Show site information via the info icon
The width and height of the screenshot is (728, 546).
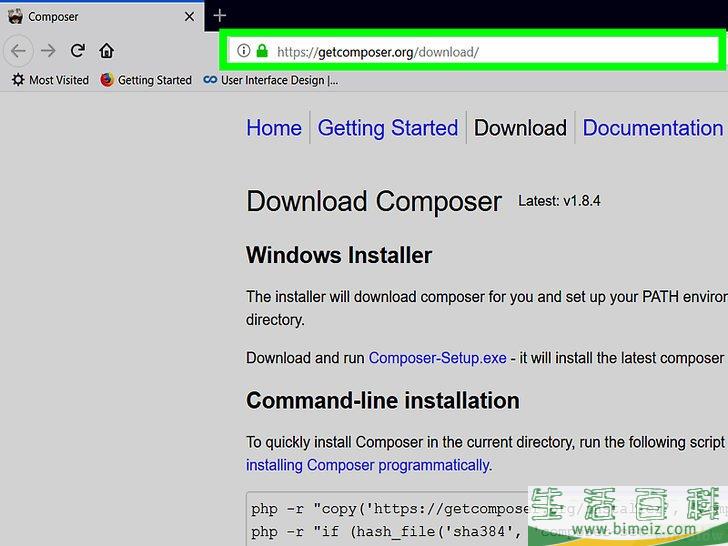[x=243, y=51]
